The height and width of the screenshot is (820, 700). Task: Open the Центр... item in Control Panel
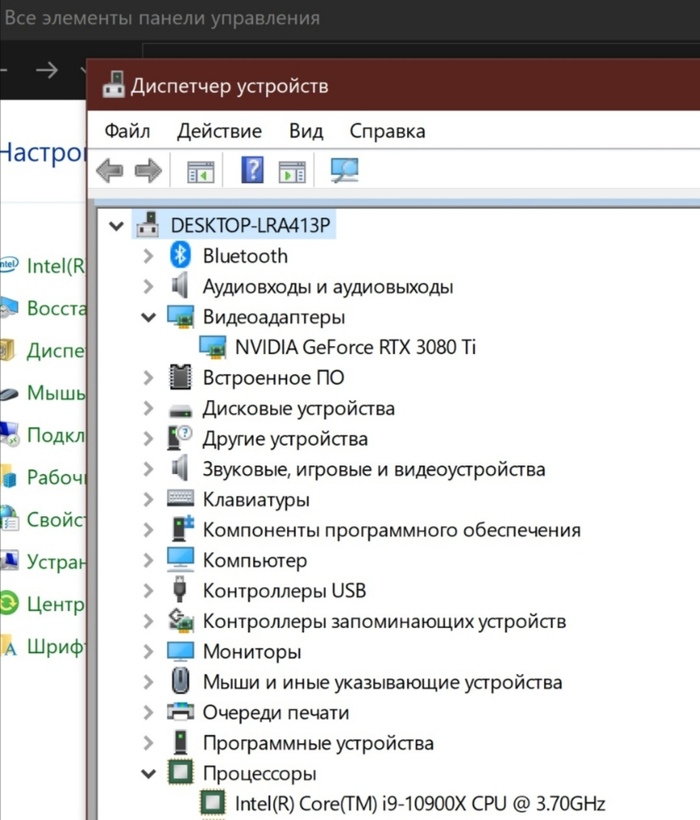point(55,605)
